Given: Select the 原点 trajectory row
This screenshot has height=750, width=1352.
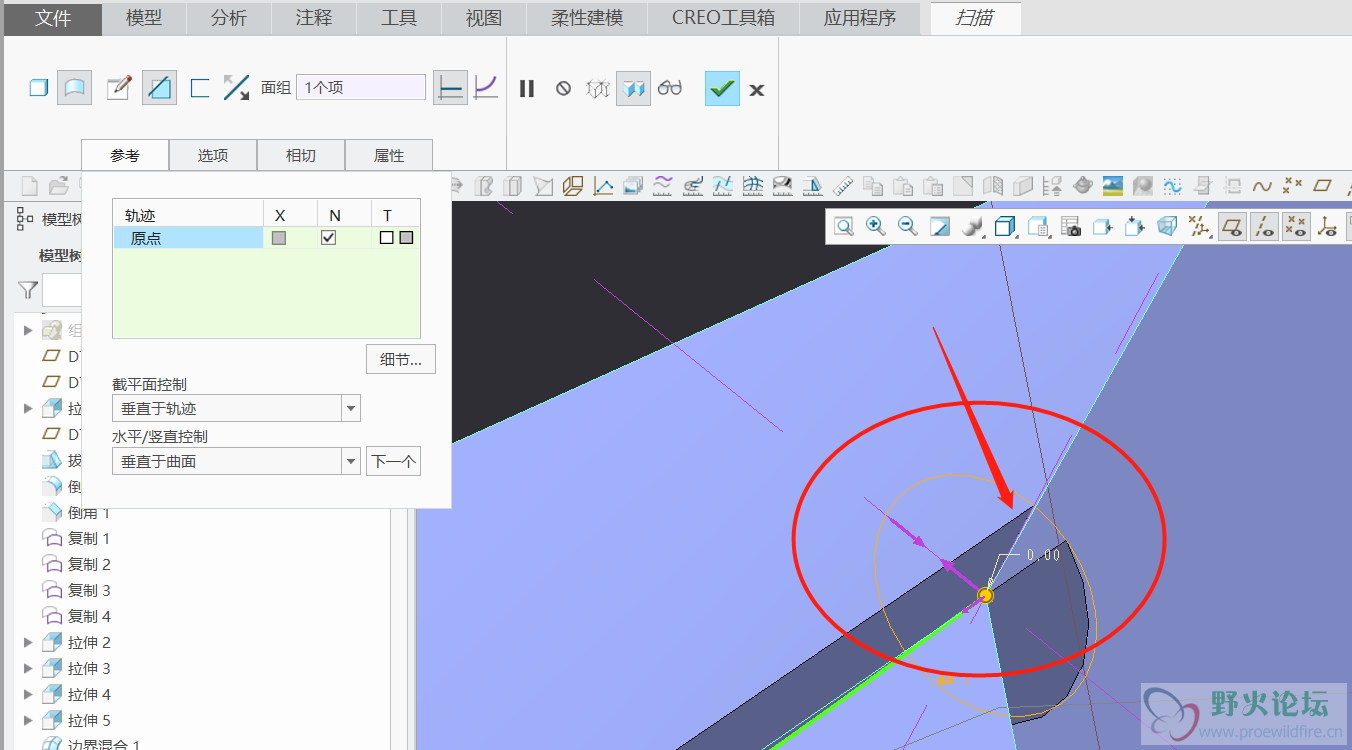Looking at the screenshot, I should 266,238.
